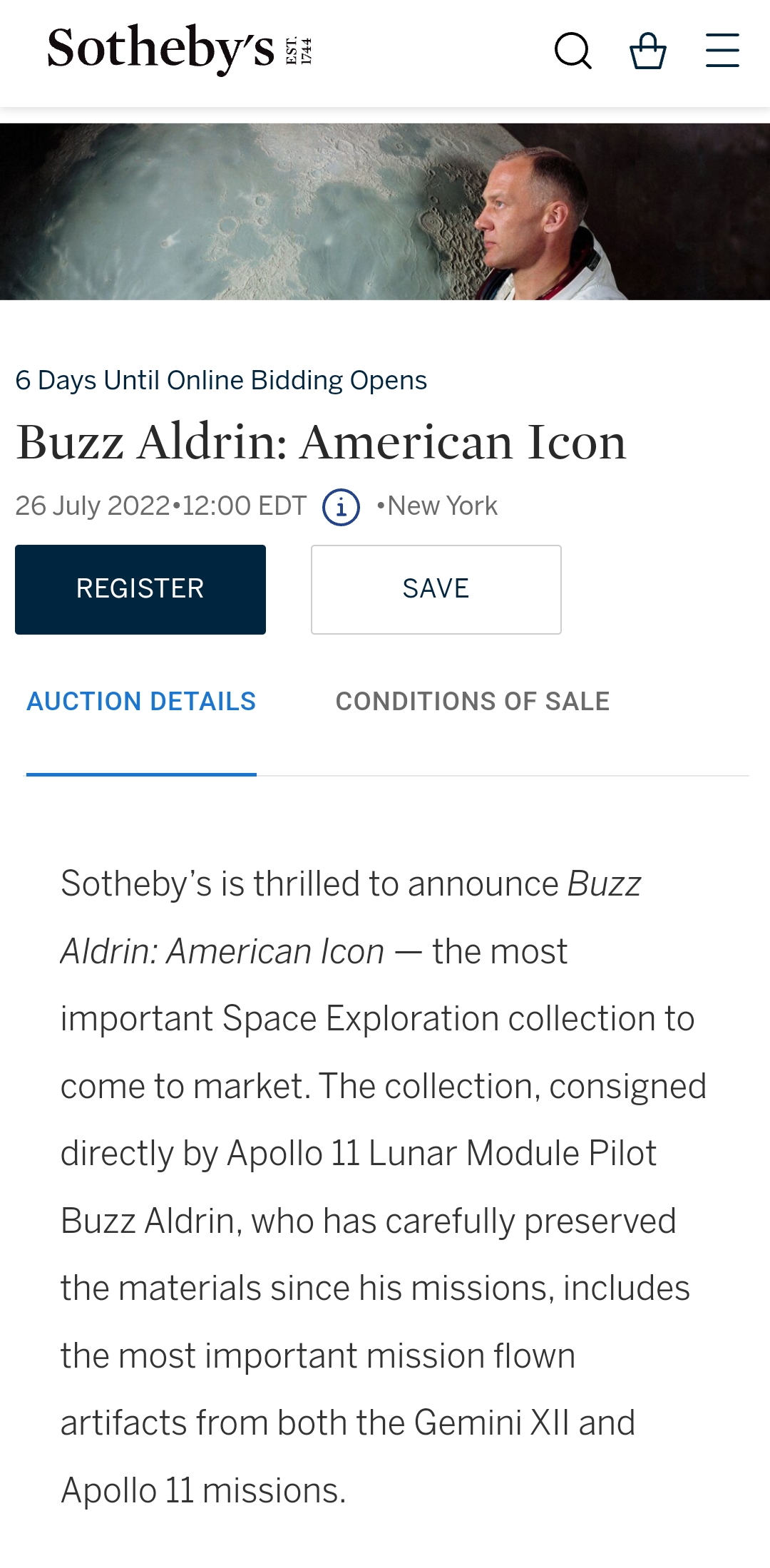Click the New York location label

tap(442, 506)
